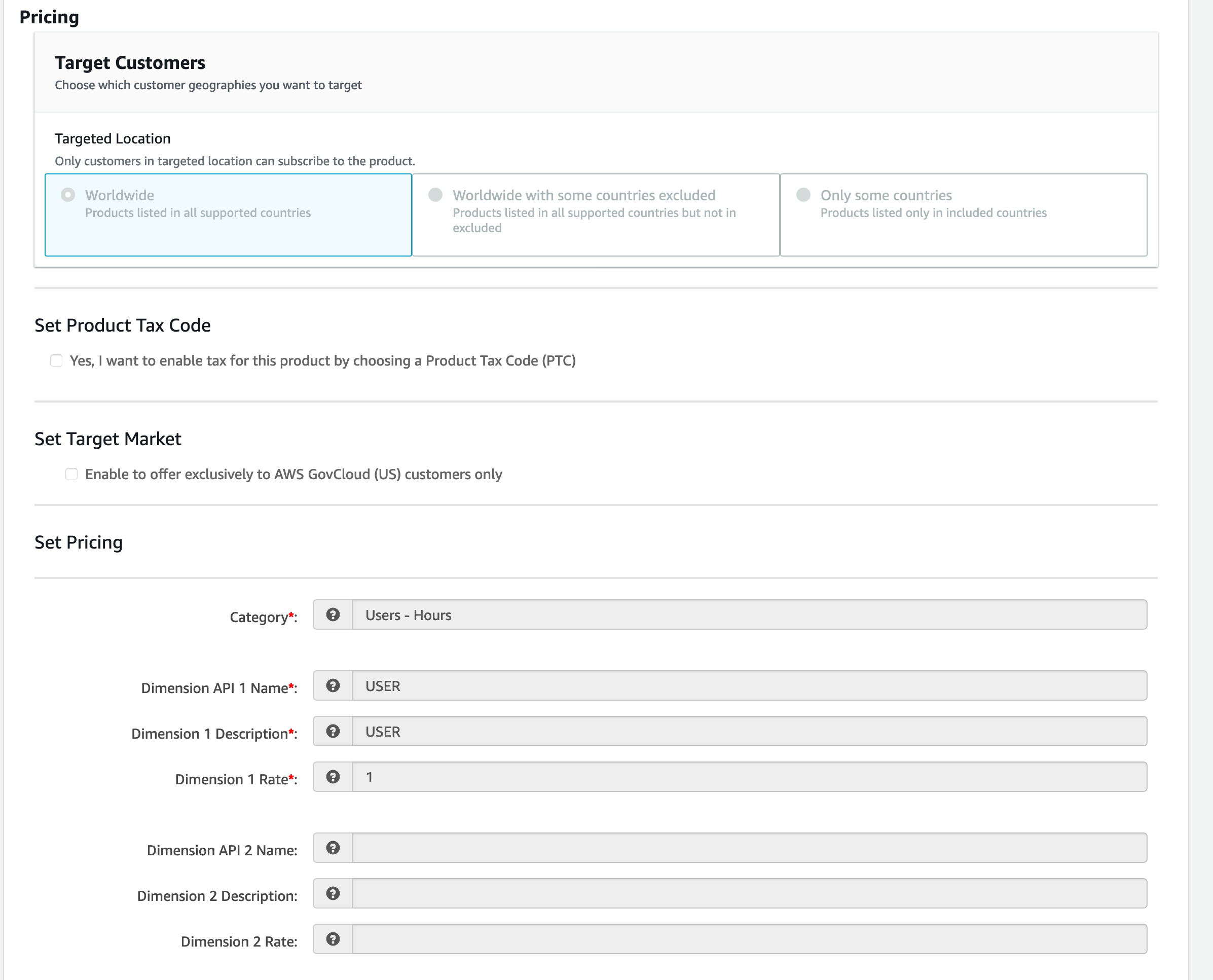Select Worldwide with some countries excluded
Screen dimensions: 1213x980
pos(435,195)
